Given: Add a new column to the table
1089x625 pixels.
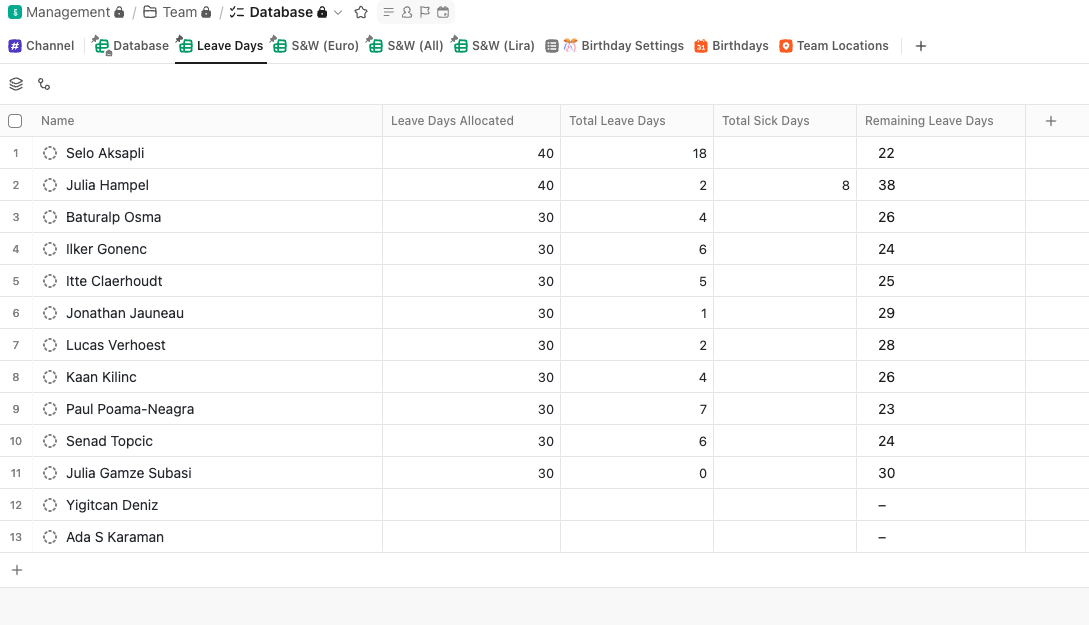Looking at the screenshot, I should 1050,121.
